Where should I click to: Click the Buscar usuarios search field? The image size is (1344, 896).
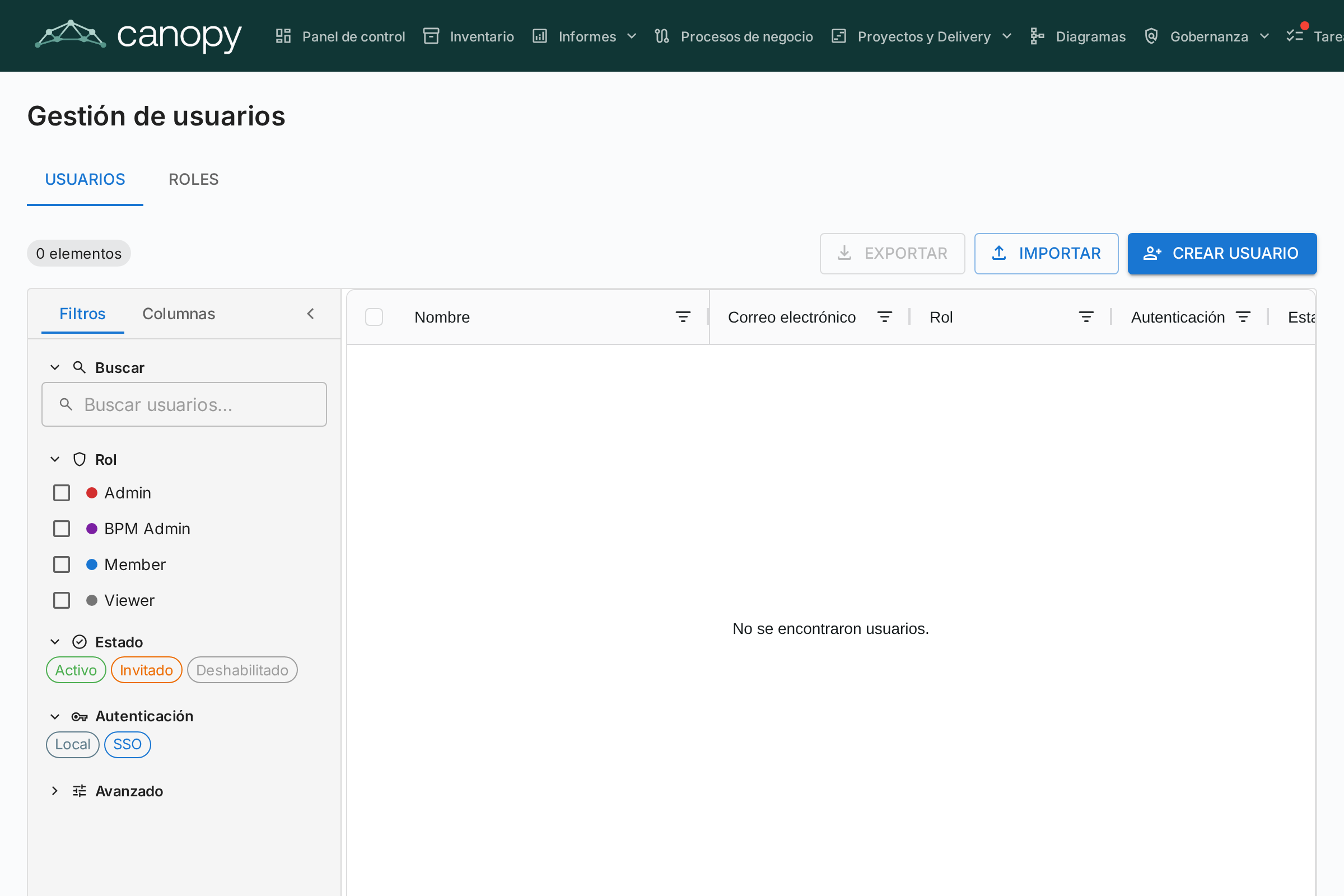point(184,404)
